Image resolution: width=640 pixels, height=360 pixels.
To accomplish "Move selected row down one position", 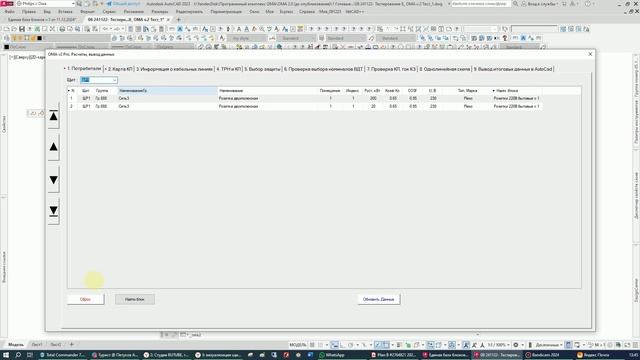I will (53, 180).
